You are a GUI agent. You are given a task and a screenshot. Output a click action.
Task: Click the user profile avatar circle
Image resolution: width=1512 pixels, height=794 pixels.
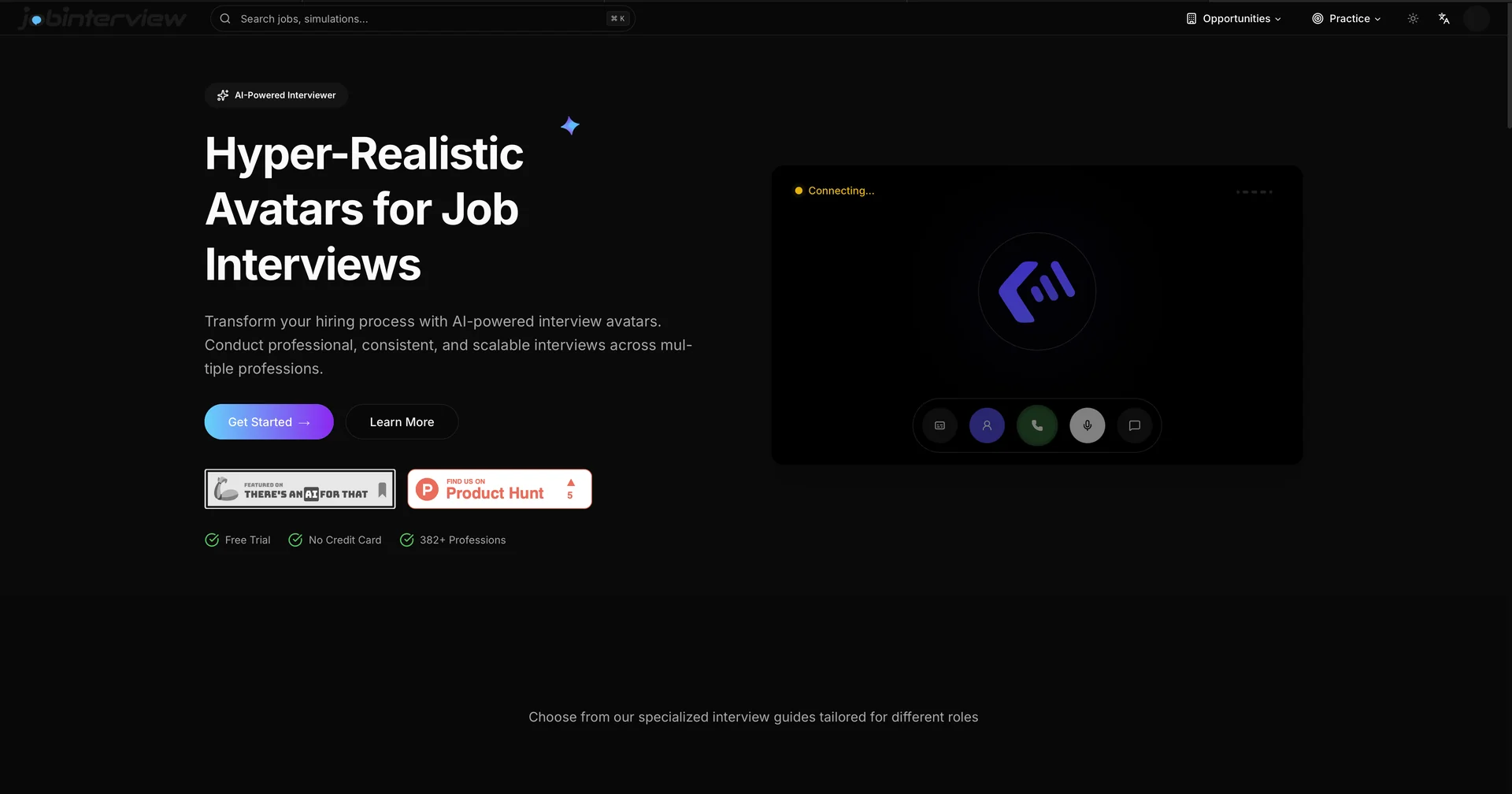click(1476, 19)
